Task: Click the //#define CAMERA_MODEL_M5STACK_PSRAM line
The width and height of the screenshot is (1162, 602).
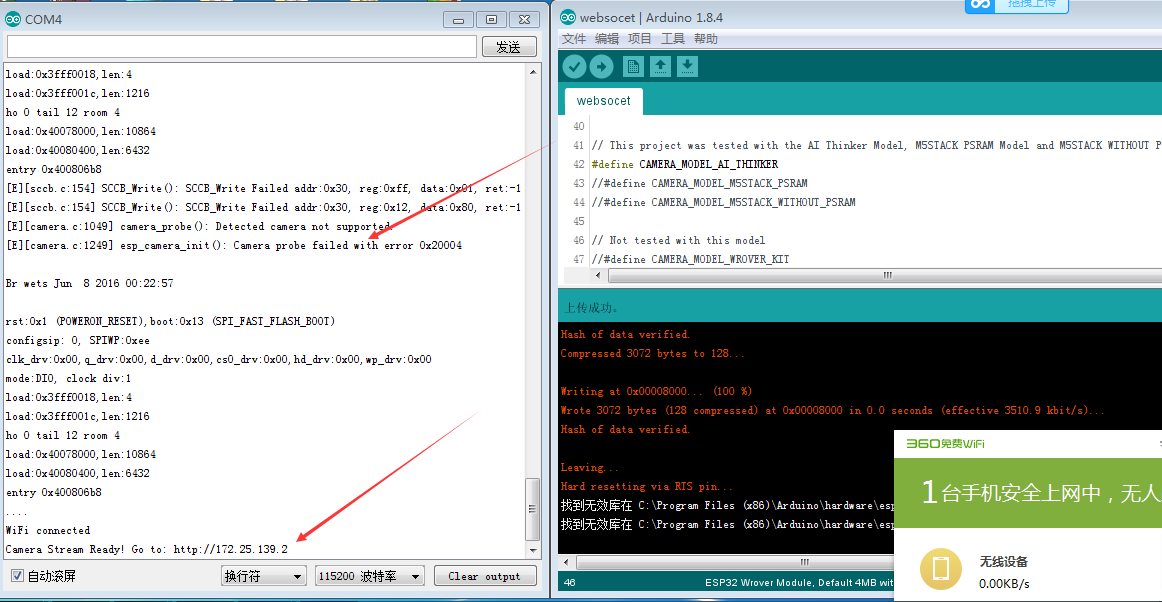Action: pos(700,182)
